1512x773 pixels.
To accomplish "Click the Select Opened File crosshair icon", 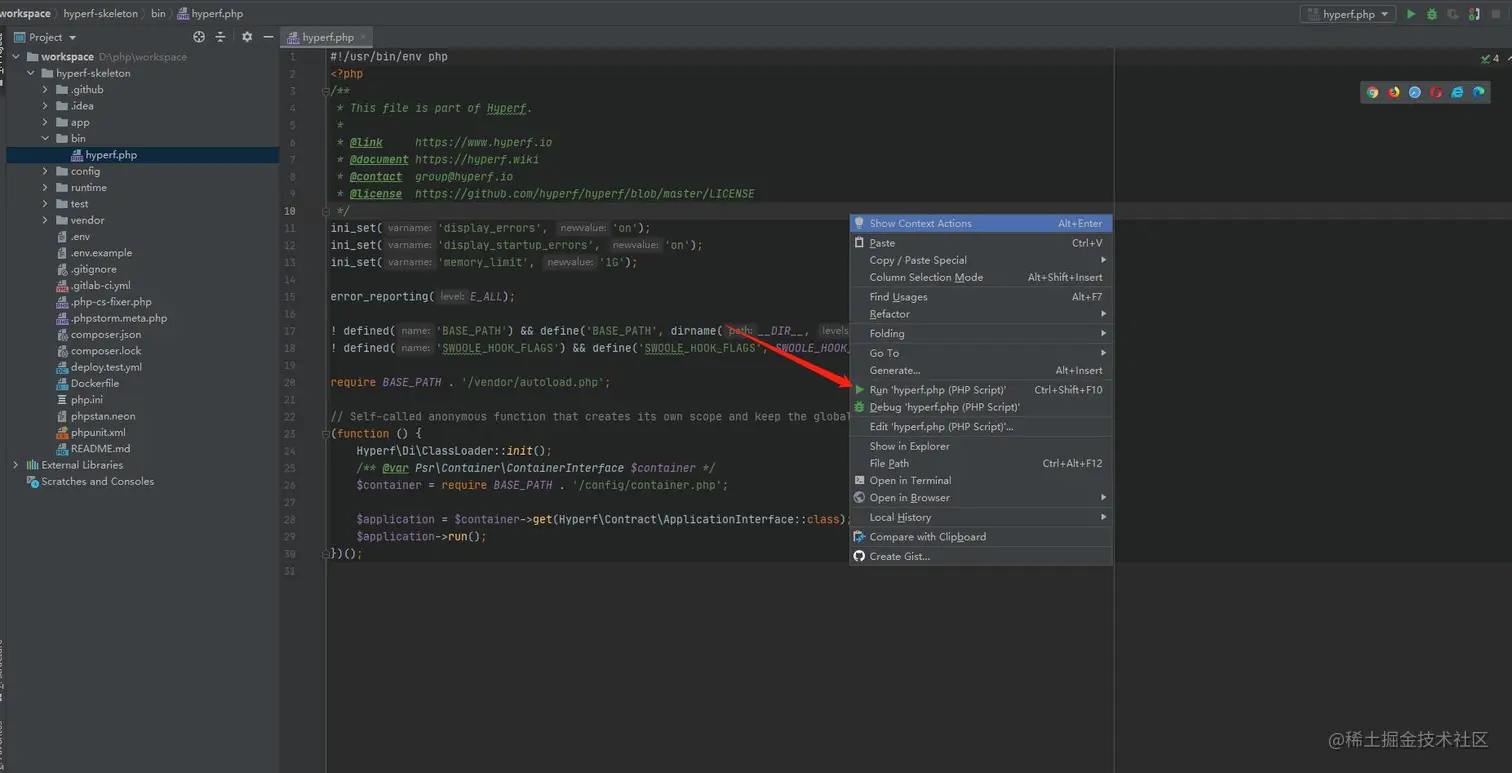I will [x=199, y=37].
